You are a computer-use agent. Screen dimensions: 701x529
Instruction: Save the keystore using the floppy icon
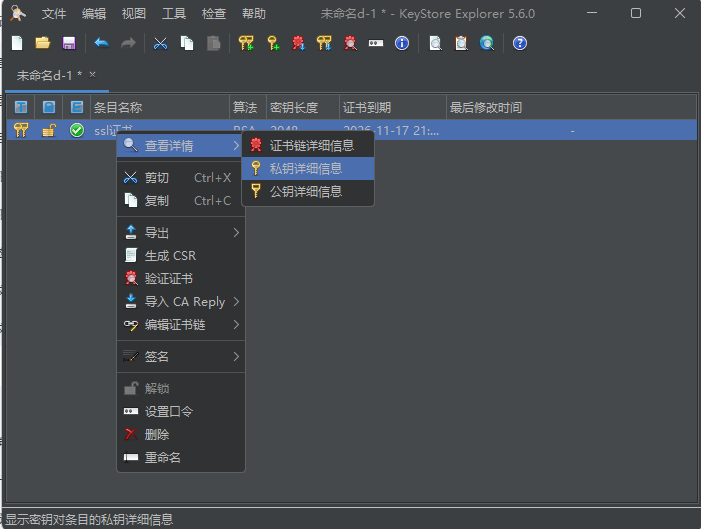[69, 43]
